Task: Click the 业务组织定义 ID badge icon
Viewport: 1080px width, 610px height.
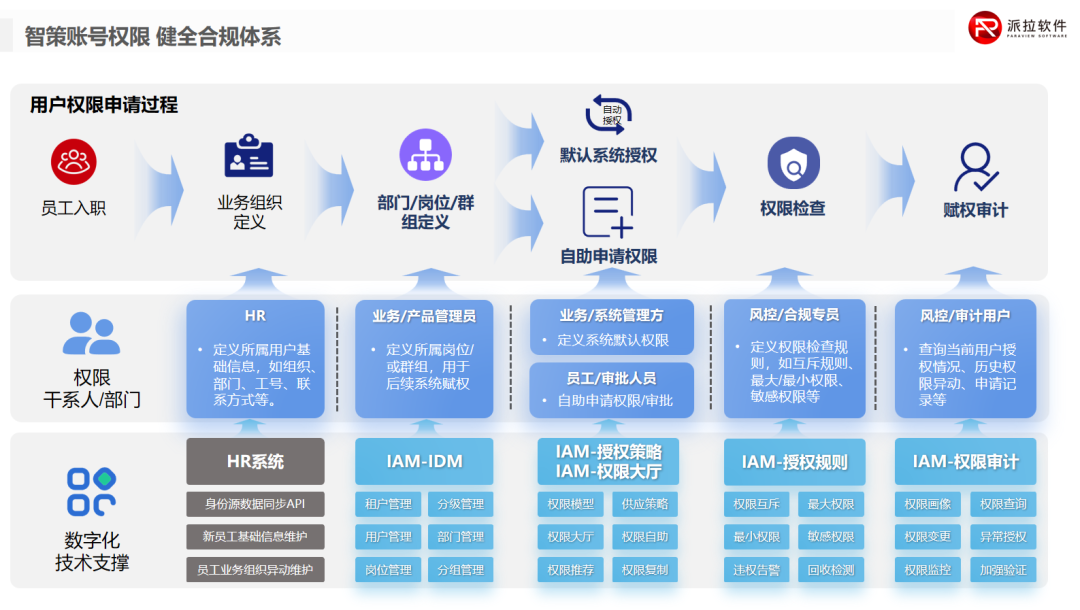Action: [x=249, y=156]
